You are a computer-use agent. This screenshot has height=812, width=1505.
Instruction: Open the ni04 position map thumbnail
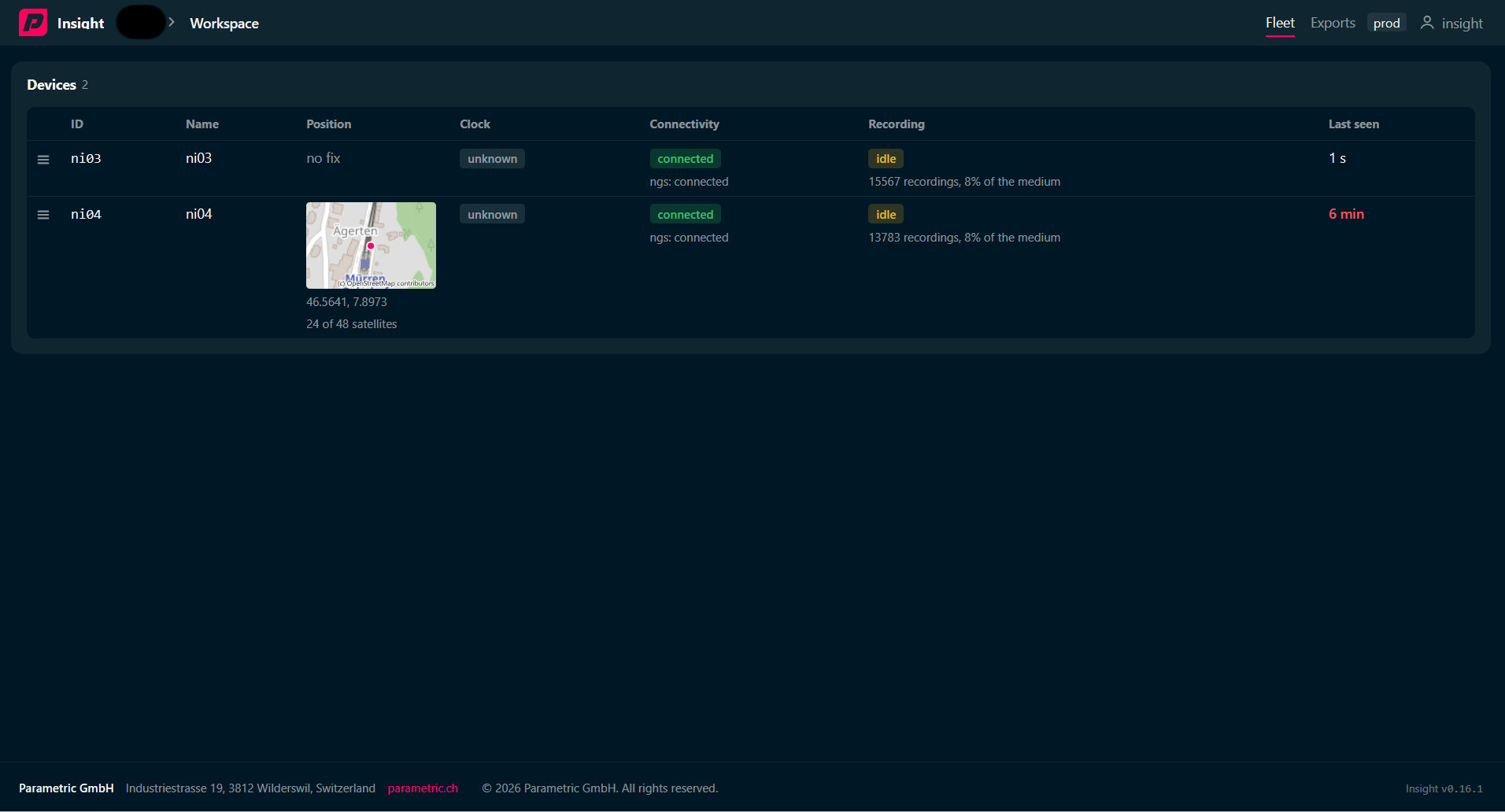click(x=371, y=245)
